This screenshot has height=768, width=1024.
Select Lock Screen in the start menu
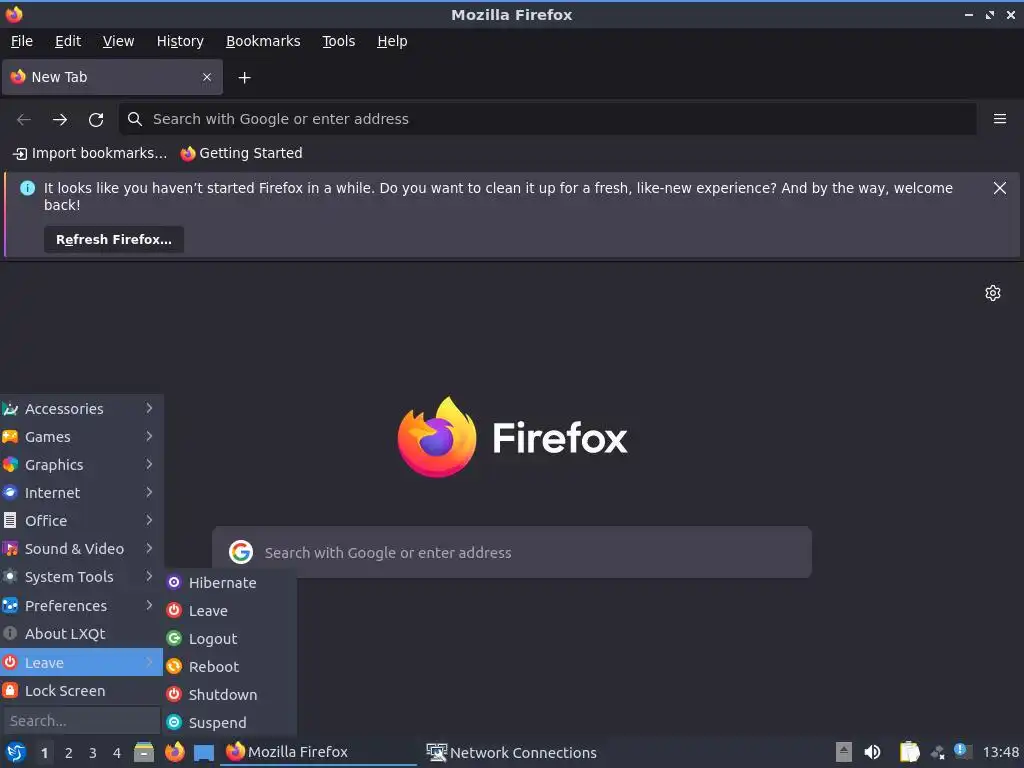81,691
